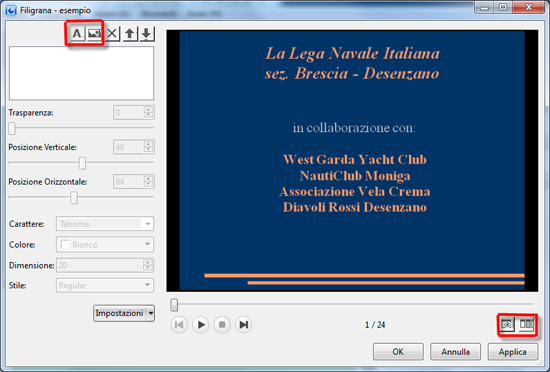550x372 pixels.
Task: Click the Posizione Orizzontale slider handle
Action: (x=74, y=198)
